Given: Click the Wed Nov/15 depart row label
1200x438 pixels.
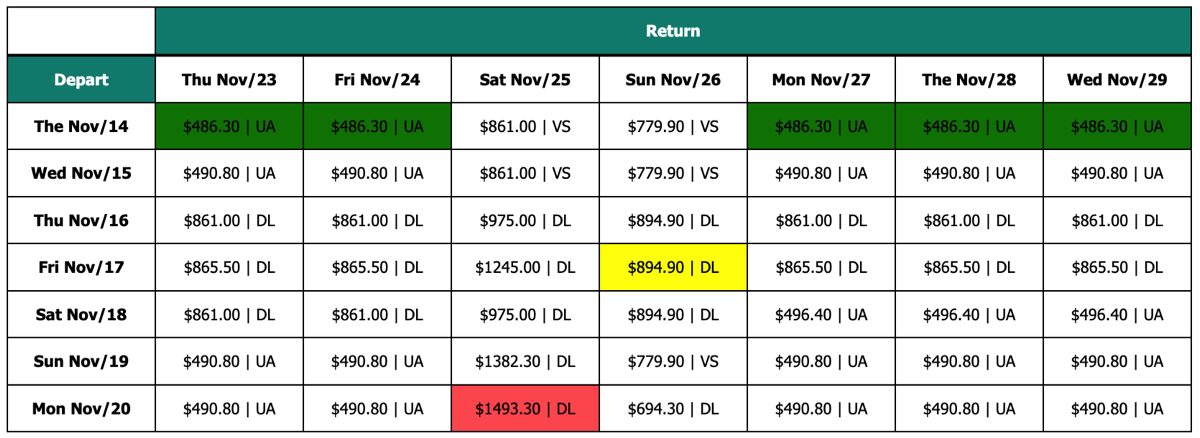Looking at the screenshot, I should click(x=81, y=173).
